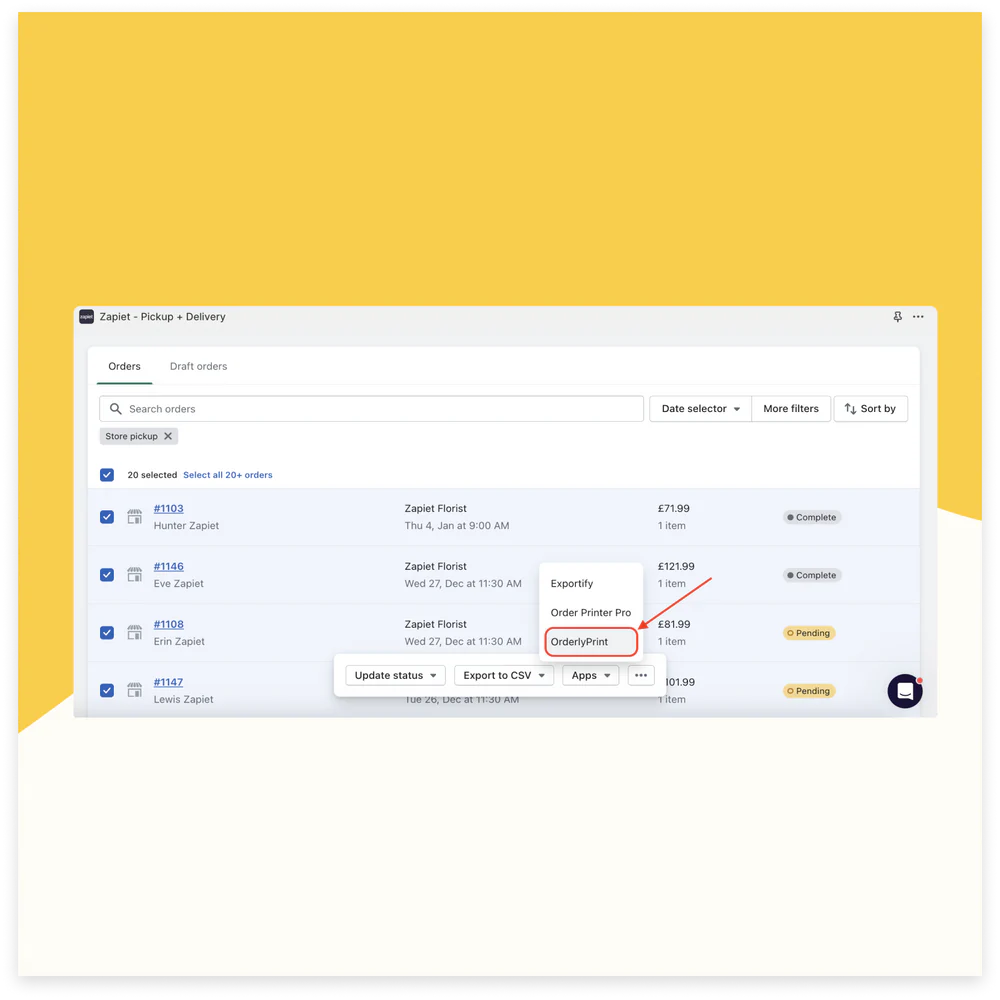Open the More filters button
Image resolution: width=1000 pixels, height=1000 pixels.
[790, 409]
